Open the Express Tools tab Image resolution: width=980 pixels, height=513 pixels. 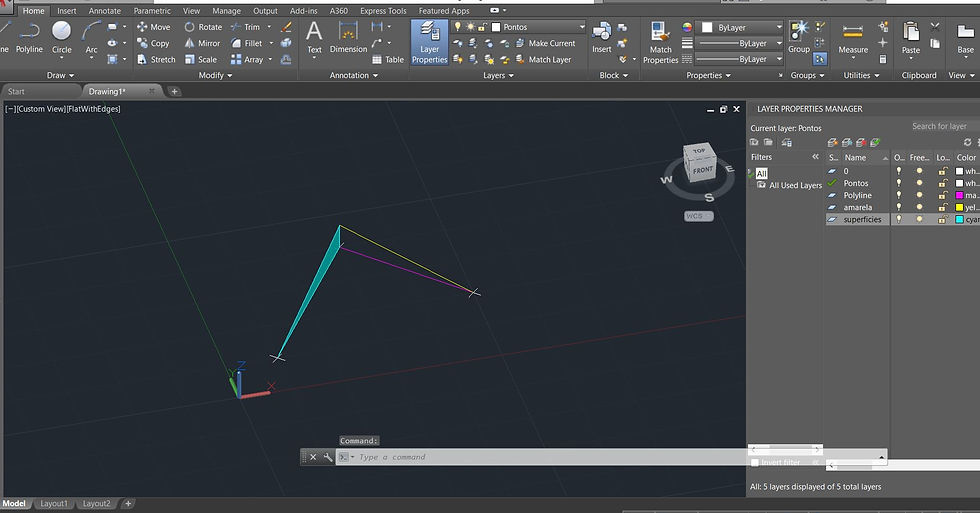click(x=383, y=11)
